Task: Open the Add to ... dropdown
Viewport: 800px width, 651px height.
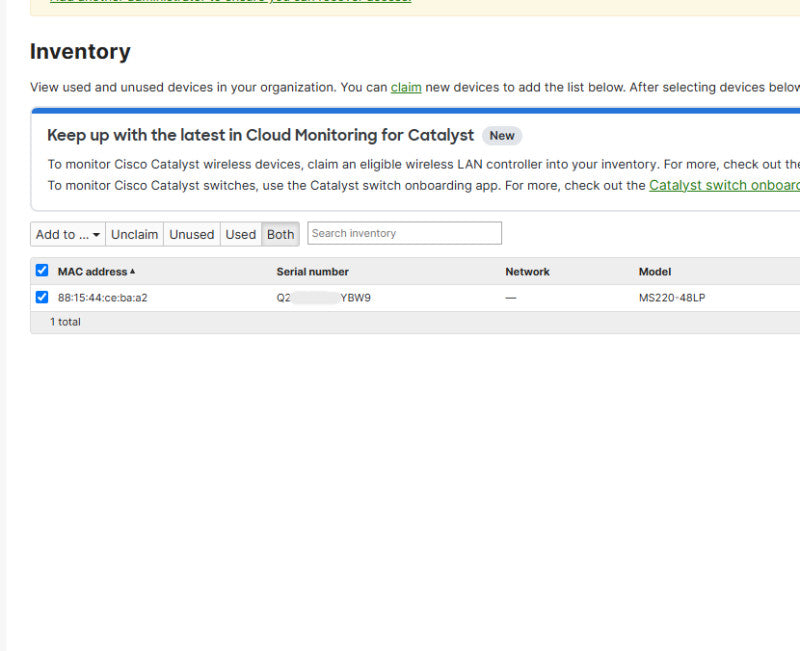Action: coord(68,234)
